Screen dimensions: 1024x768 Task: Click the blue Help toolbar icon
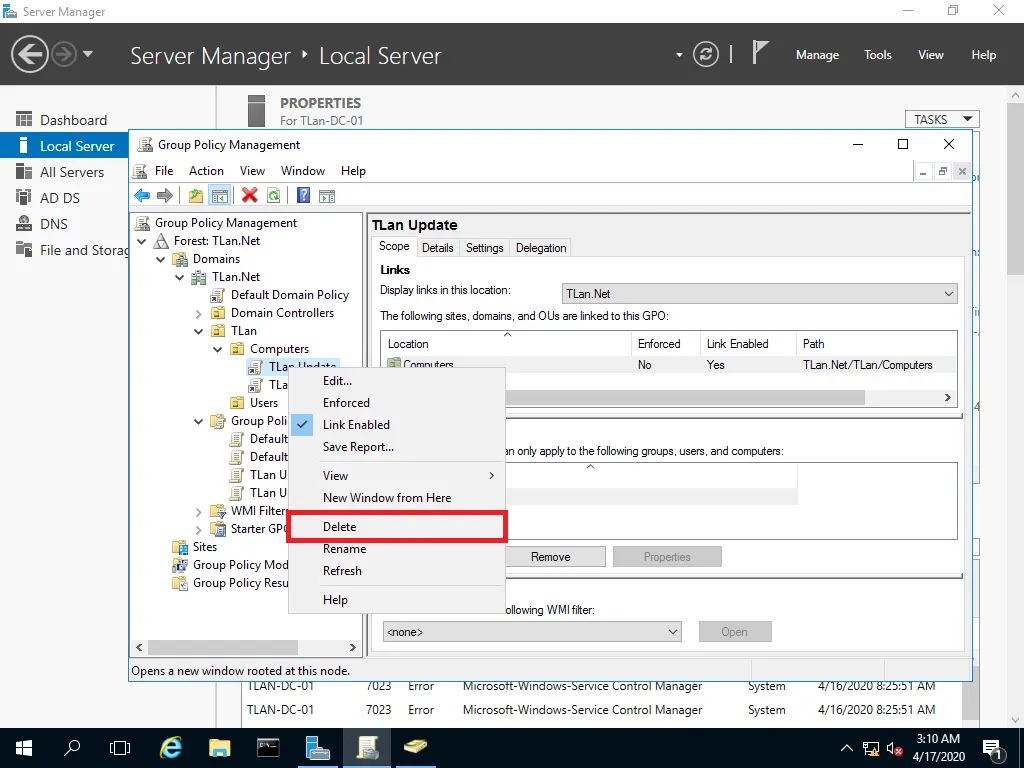(x=303, y=195)
